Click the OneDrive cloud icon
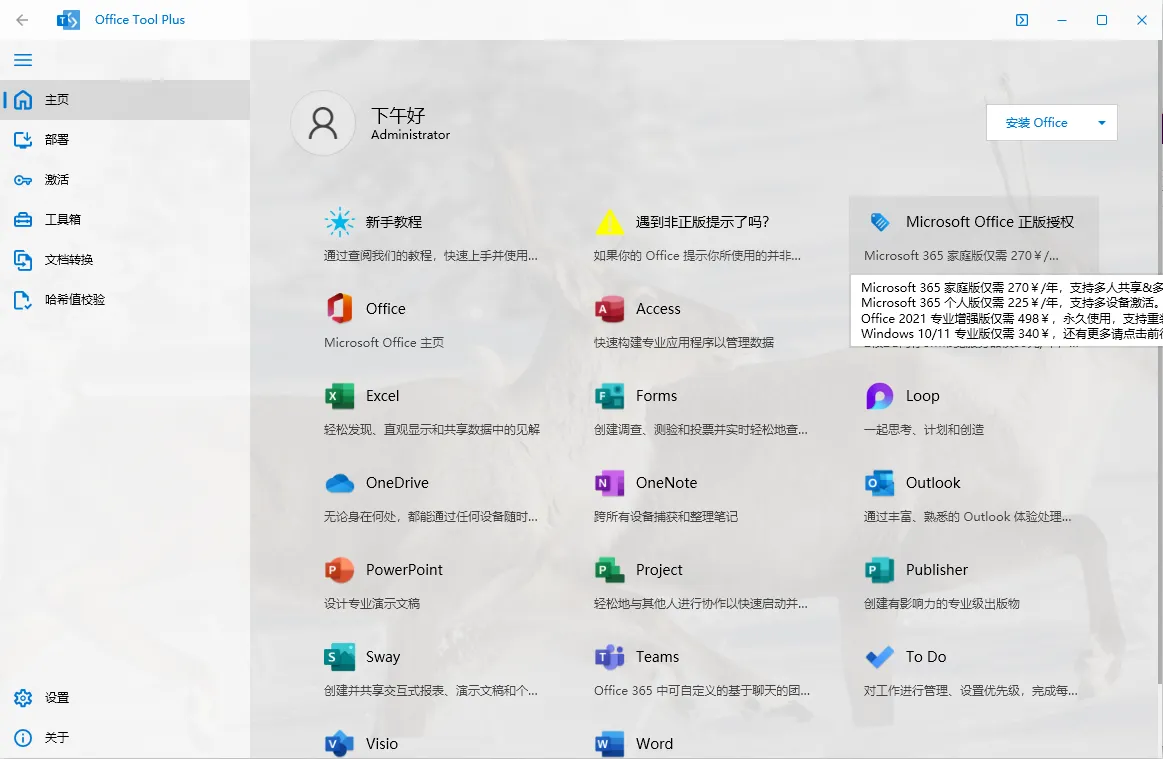The width and height of the screenshot is (1163, 759). [340, 483]
